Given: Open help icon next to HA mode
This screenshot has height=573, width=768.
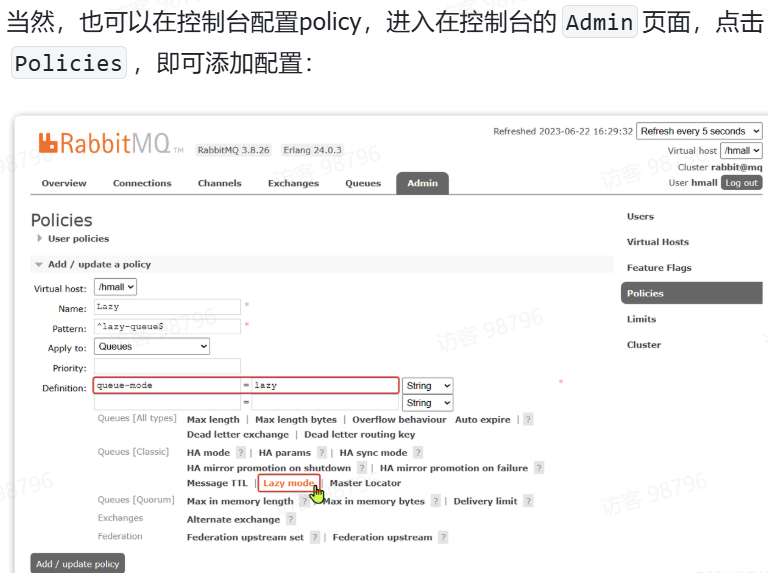Looking at the screenshot, I should click(x=240, y=453).
